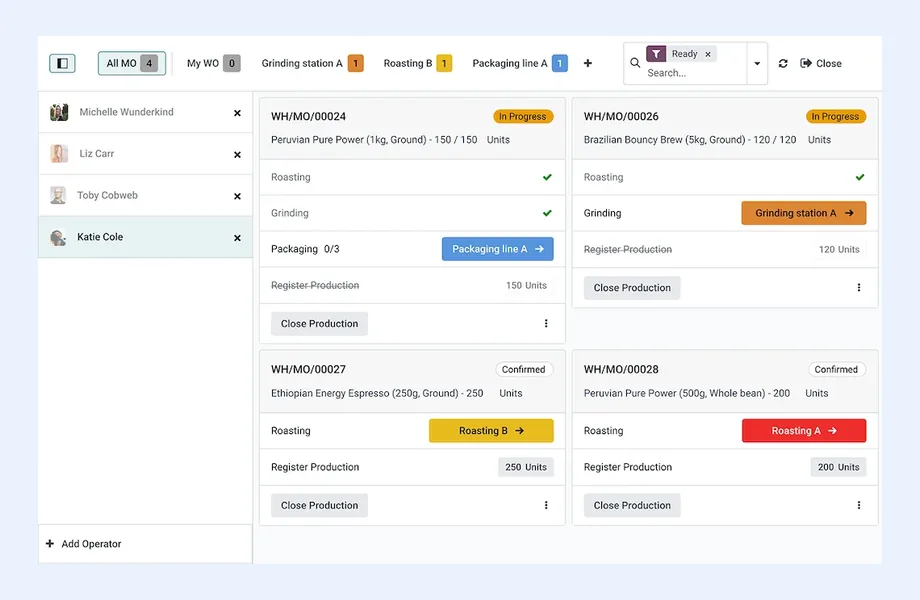Click Confirmed badge on WH/MO/00027

point(523,370)
